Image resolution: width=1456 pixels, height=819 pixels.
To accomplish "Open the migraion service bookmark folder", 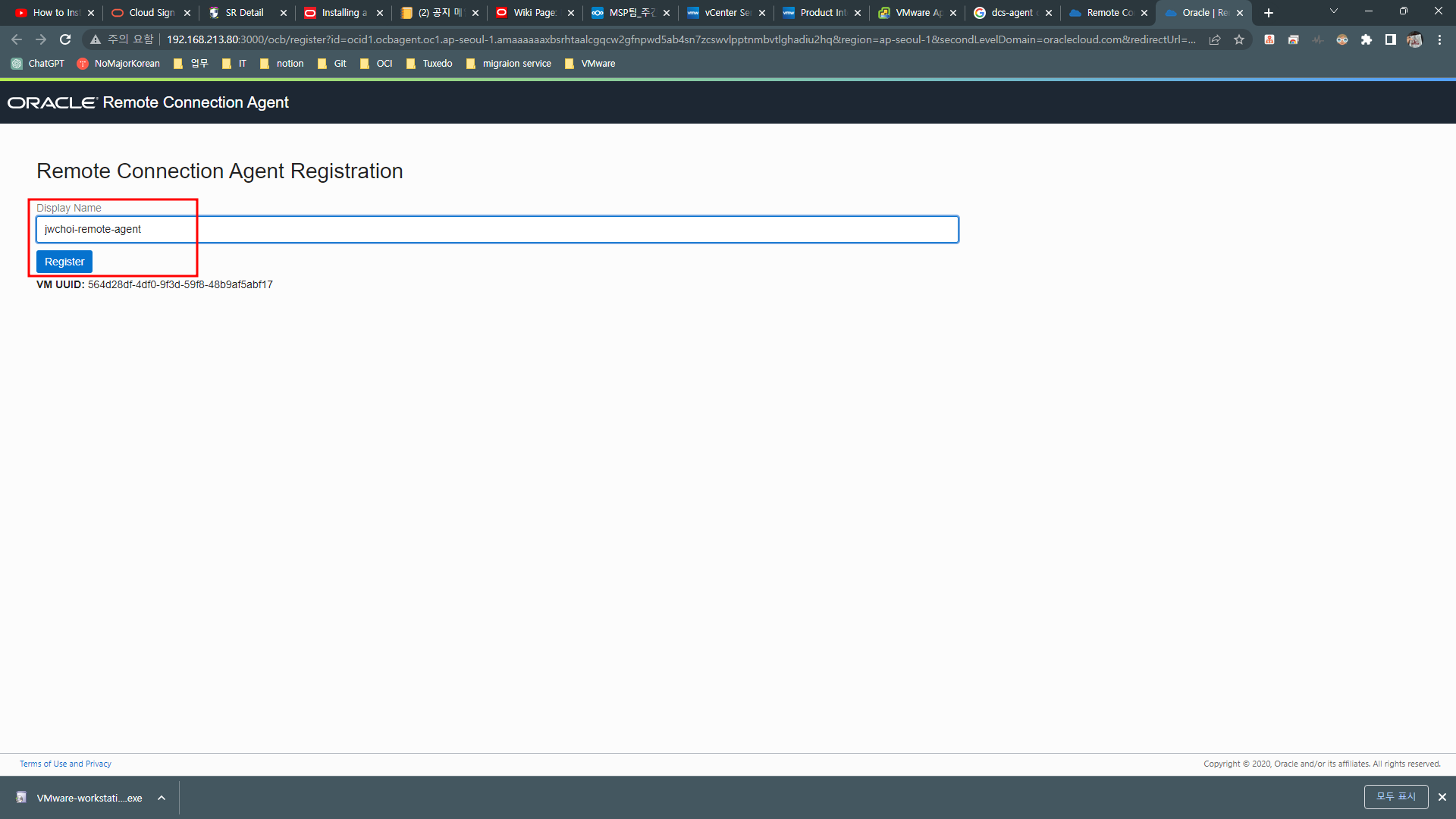I will [509, 64].
